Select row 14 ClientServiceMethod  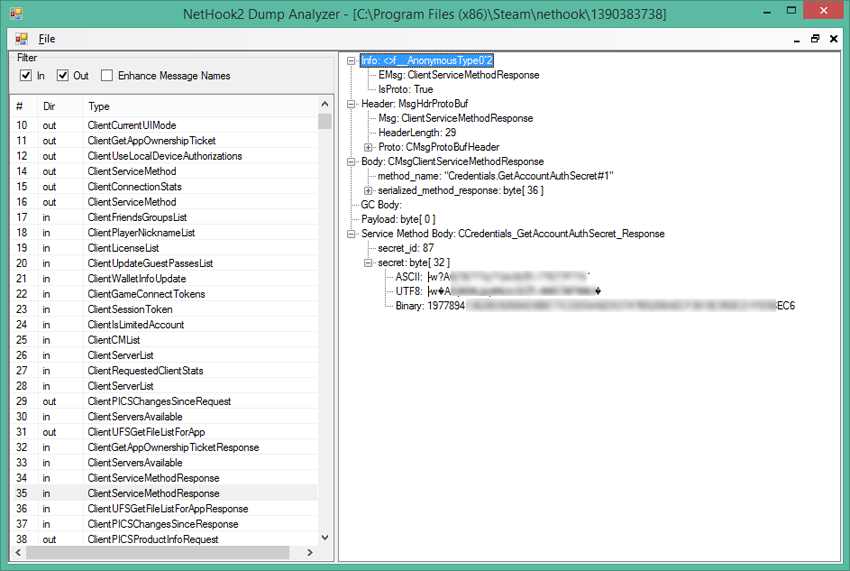pyautogui.click(x=164, y=171)
